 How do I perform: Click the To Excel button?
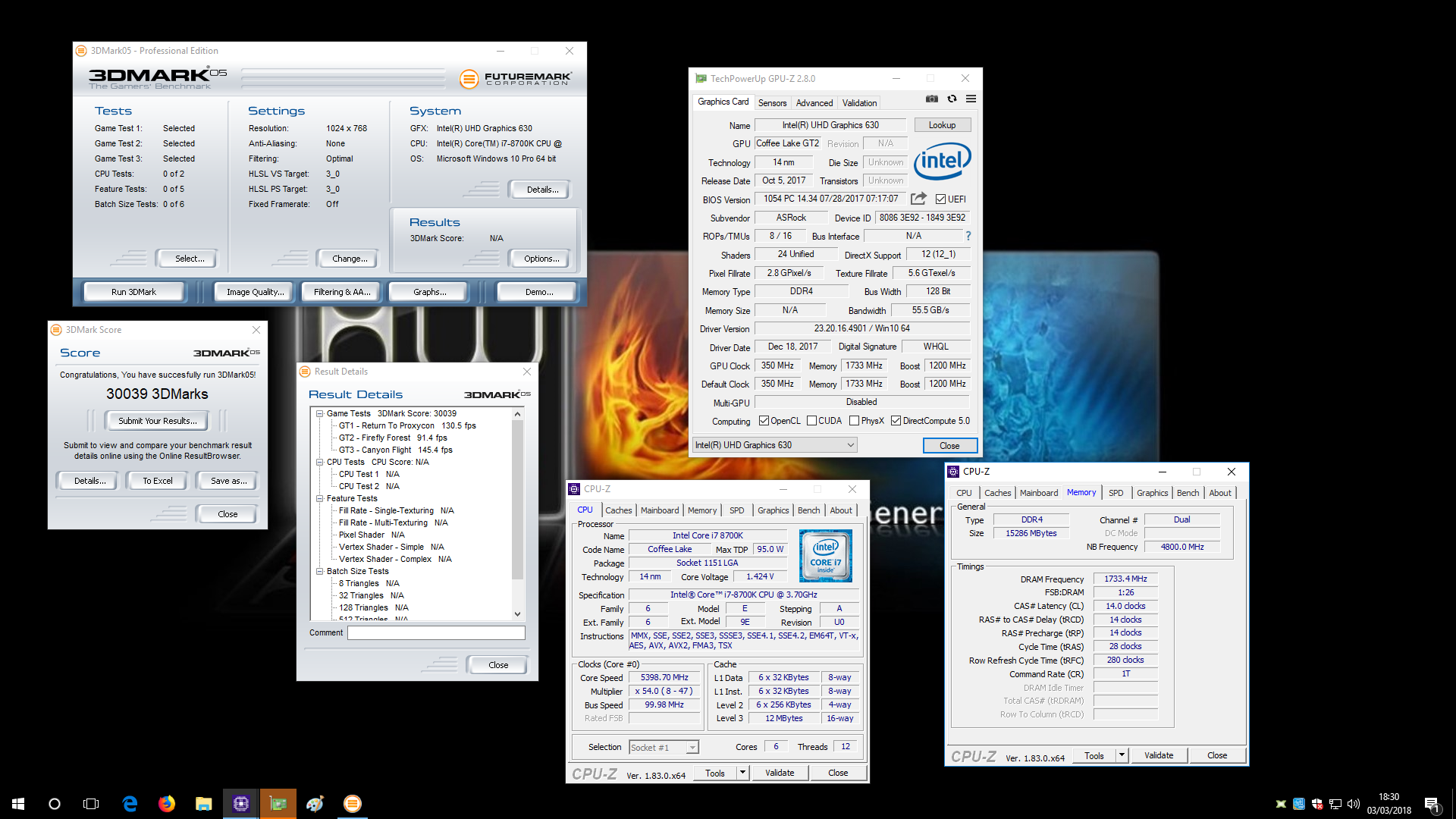pos(158,481)
